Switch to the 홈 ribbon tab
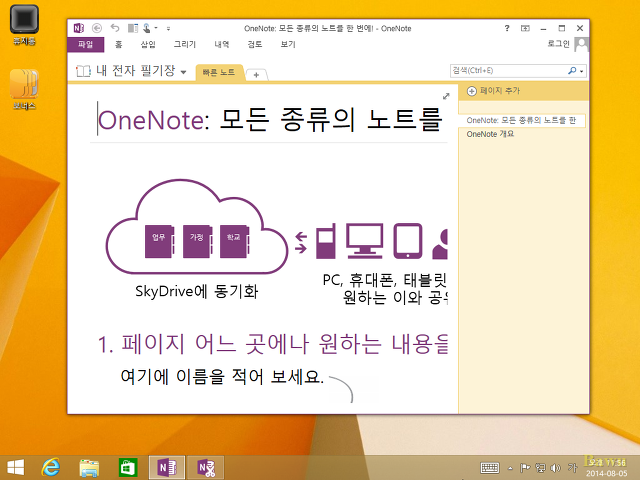 118,44
